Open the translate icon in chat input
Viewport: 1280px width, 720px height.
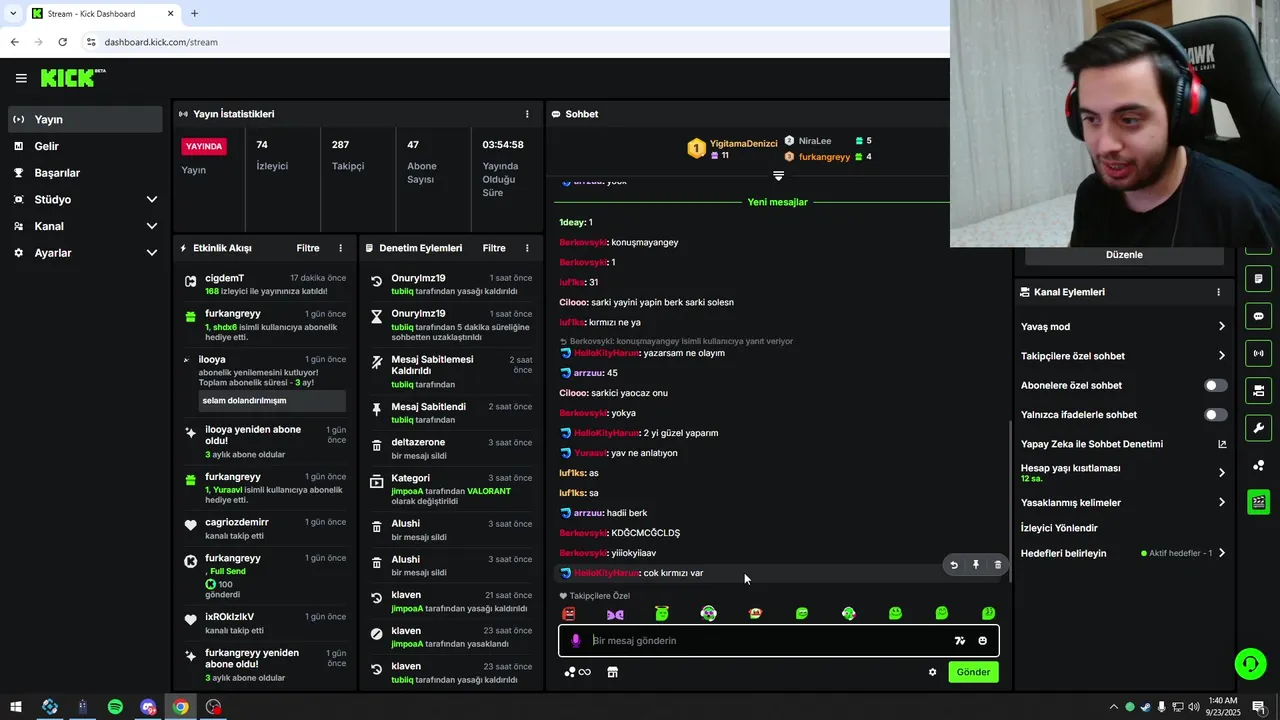click(x=960, y=641)
